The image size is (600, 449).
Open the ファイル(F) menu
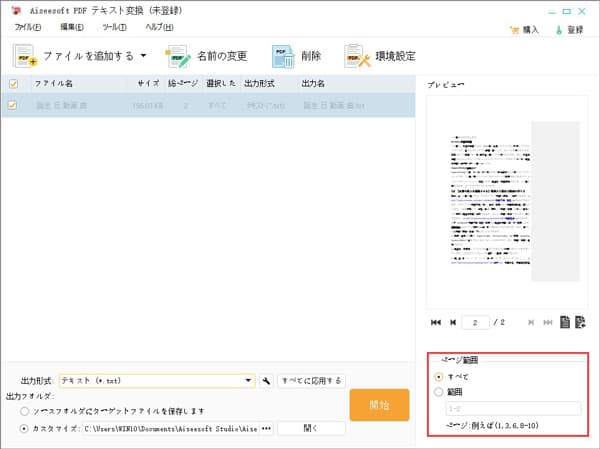[28, 27]
